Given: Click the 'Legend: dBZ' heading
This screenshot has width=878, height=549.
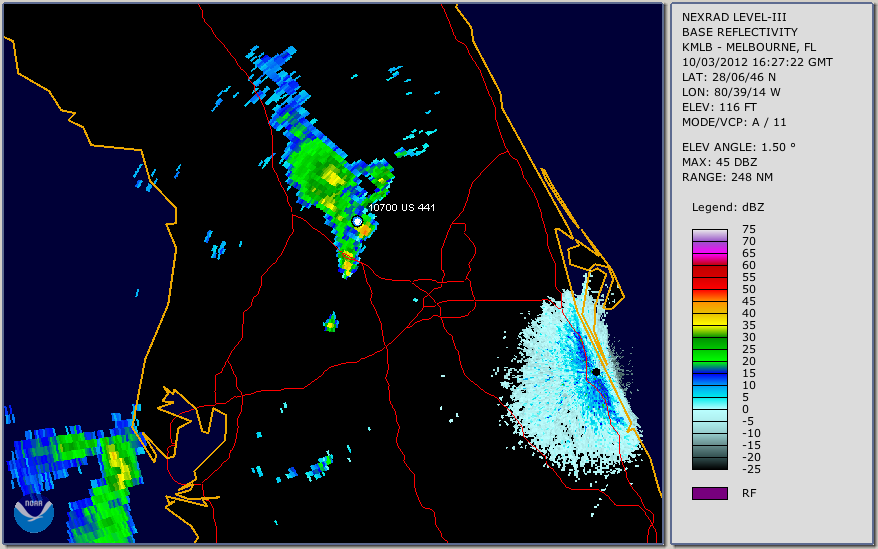Looking at the screenshot, I should 728,207.
